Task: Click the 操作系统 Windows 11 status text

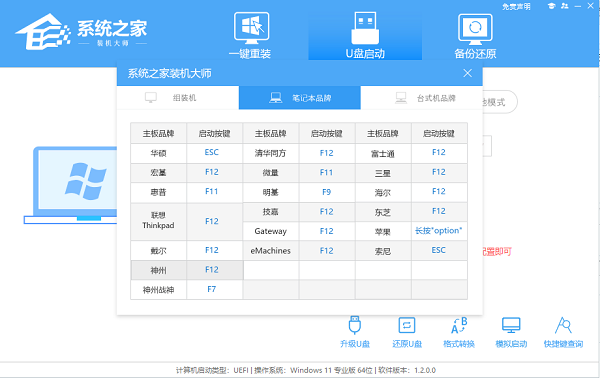Action: [313, 370]
